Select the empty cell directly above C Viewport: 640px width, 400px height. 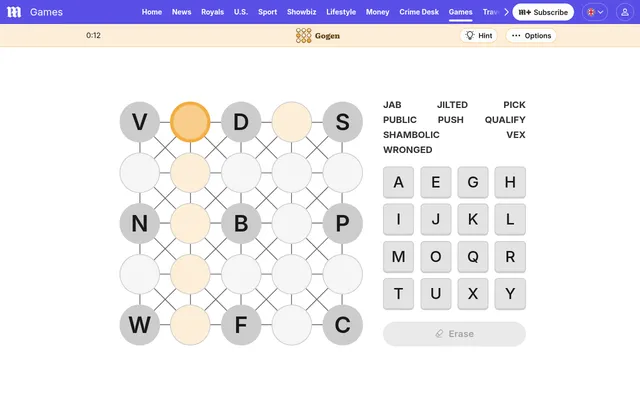[342, 274]
